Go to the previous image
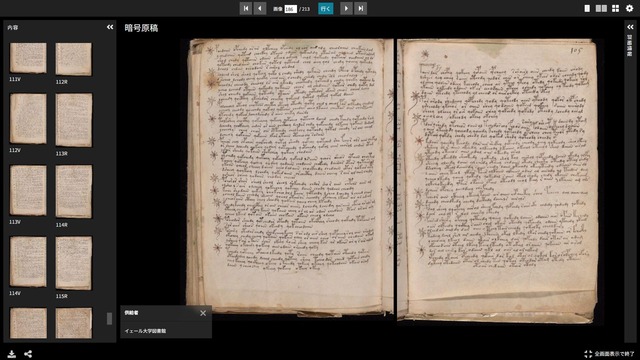This screenshot has height=360, width=640. pos(260,9)
